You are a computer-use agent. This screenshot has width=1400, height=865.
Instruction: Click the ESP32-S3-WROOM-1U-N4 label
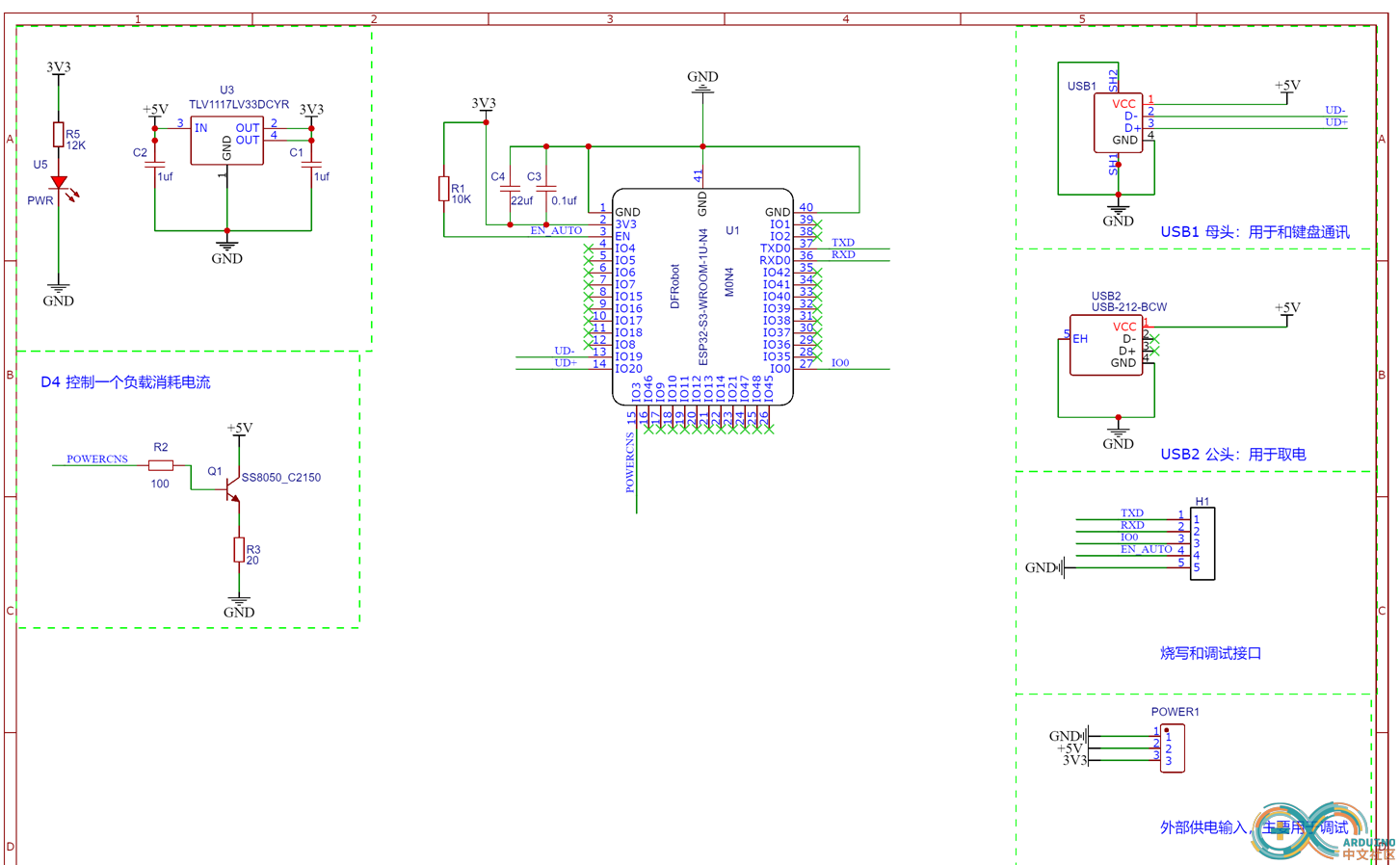click(703, 297)
